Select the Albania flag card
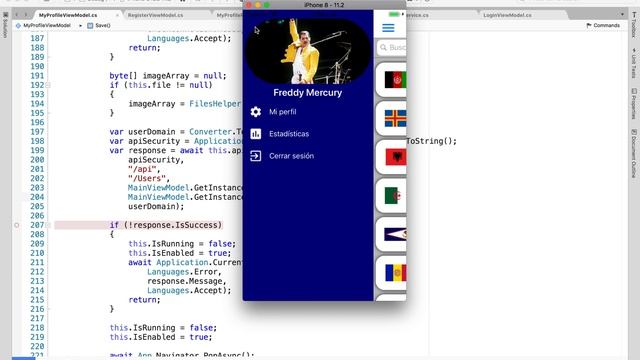The image size is (640, 360). (x=391, y=157)
